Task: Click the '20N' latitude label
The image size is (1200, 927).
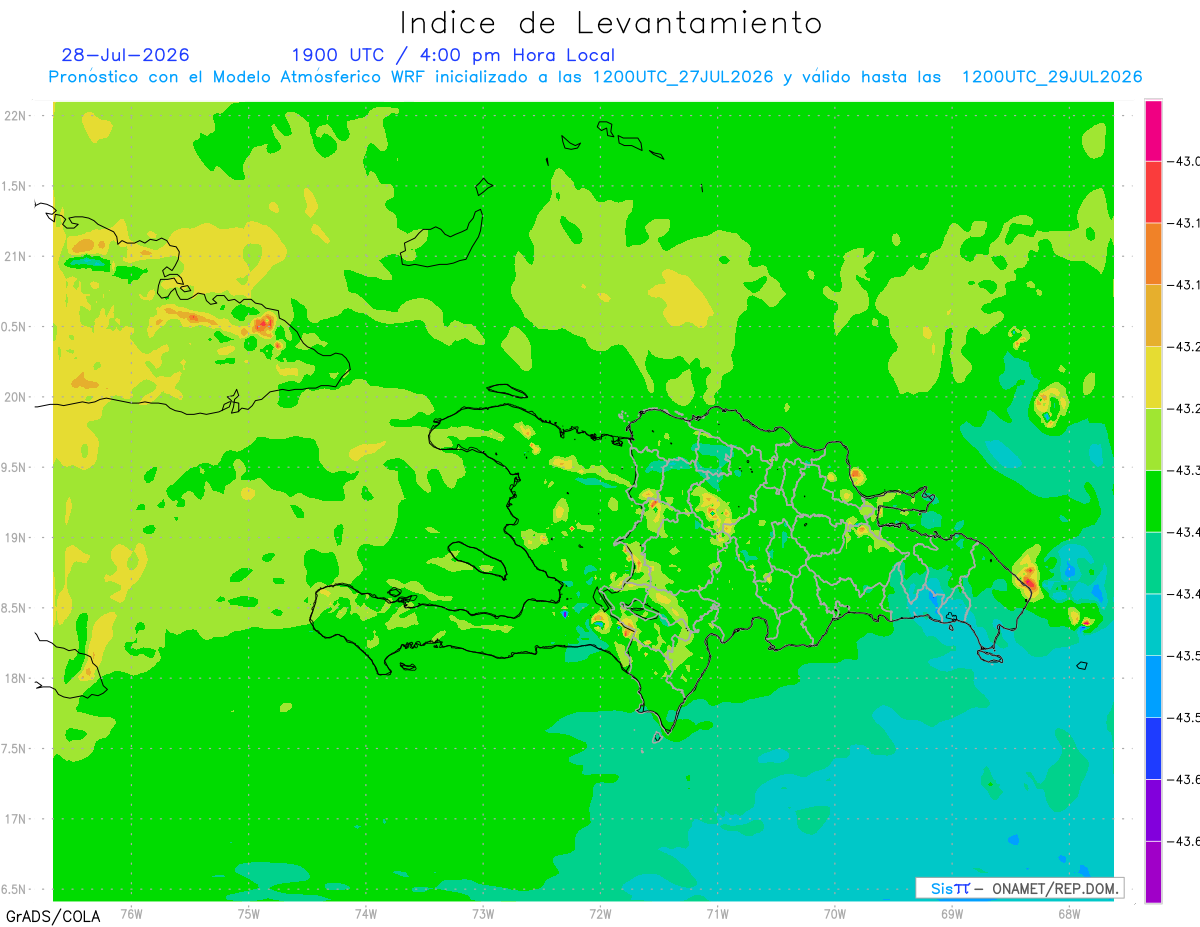Action: (16, 397)
